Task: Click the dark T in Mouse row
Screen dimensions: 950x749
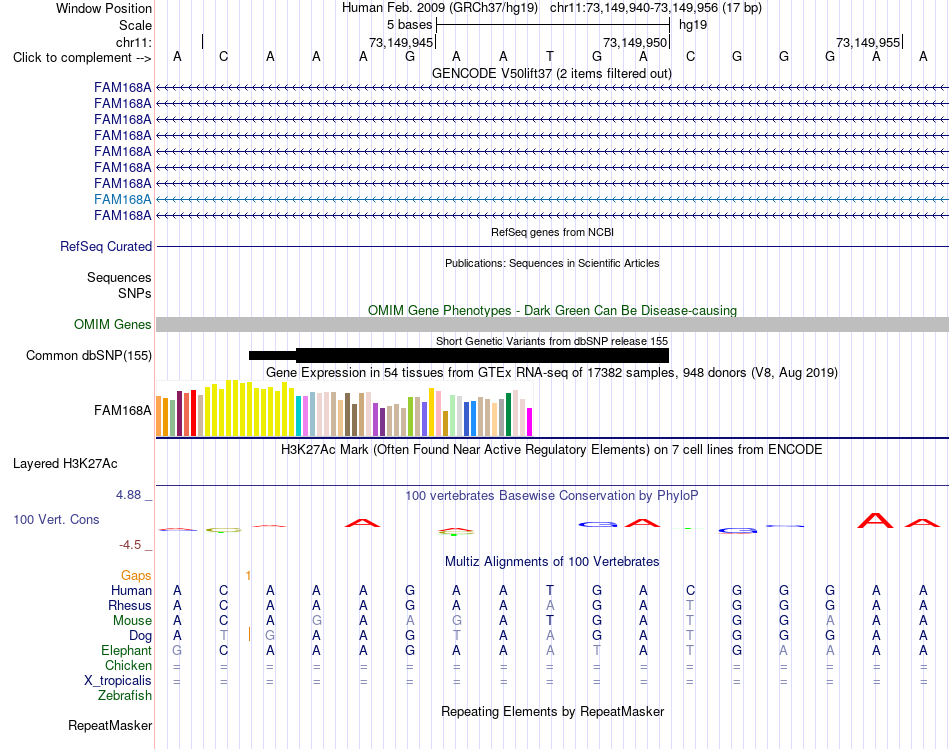Action: coord(550,621)
